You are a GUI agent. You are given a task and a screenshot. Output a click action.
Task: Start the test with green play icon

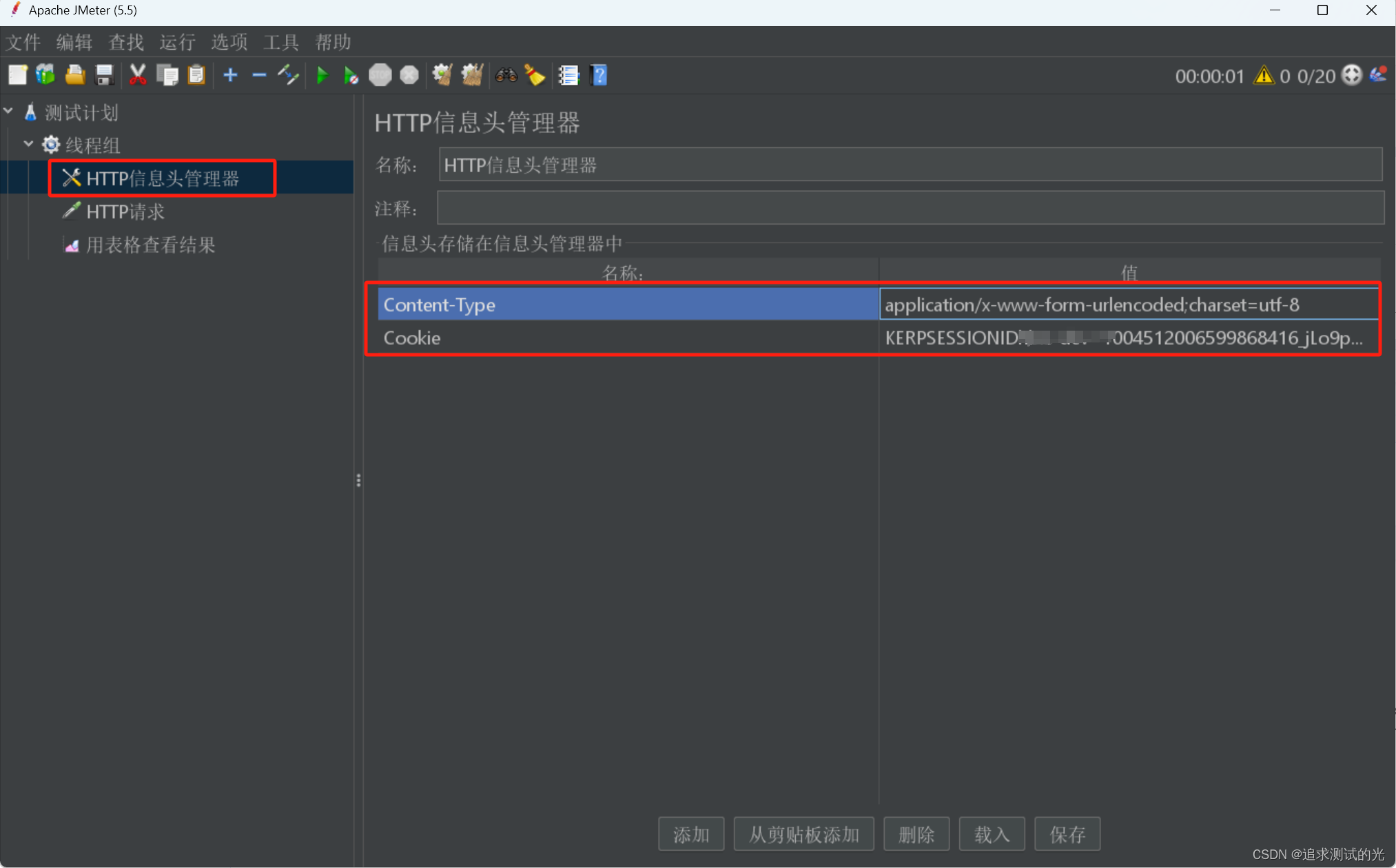322,75
